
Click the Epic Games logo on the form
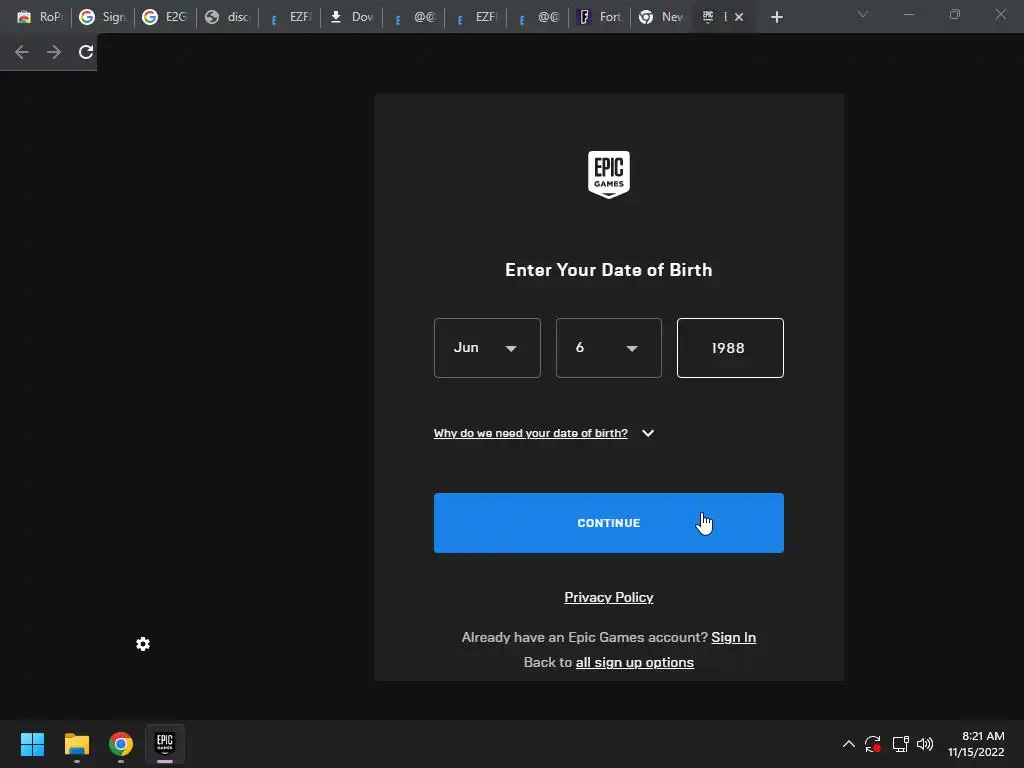[609, 174]
